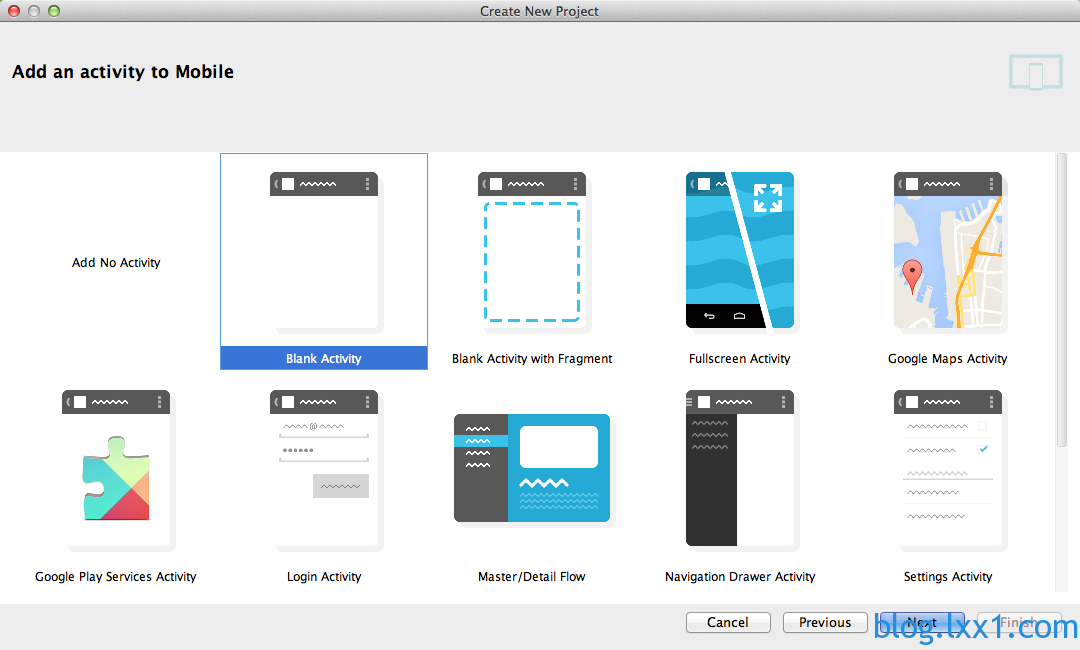
Task: Click the Google Play Services Activity label
Action: tap(116, 576)
